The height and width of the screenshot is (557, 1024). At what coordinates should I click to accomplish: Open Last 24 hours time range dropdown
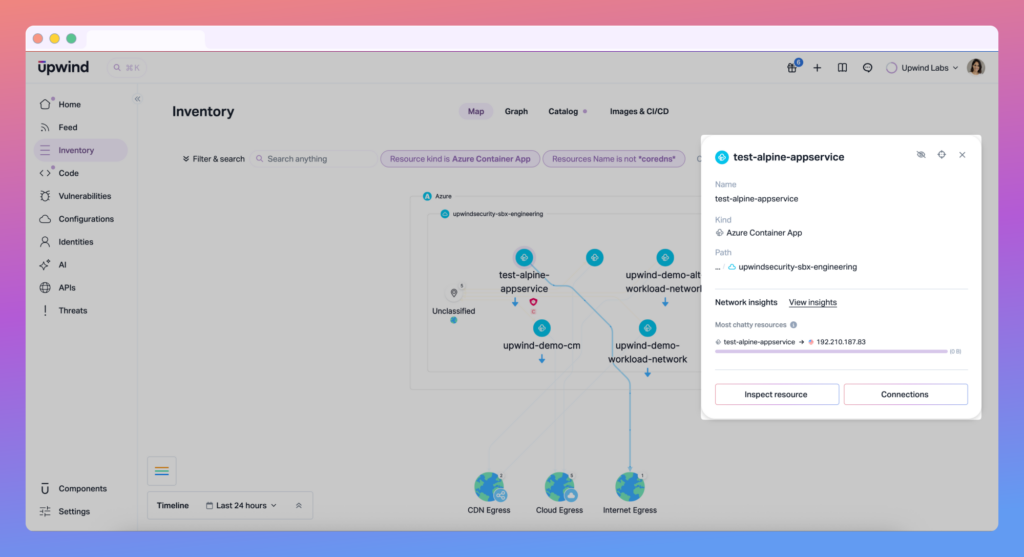click(x=241, y=505)
